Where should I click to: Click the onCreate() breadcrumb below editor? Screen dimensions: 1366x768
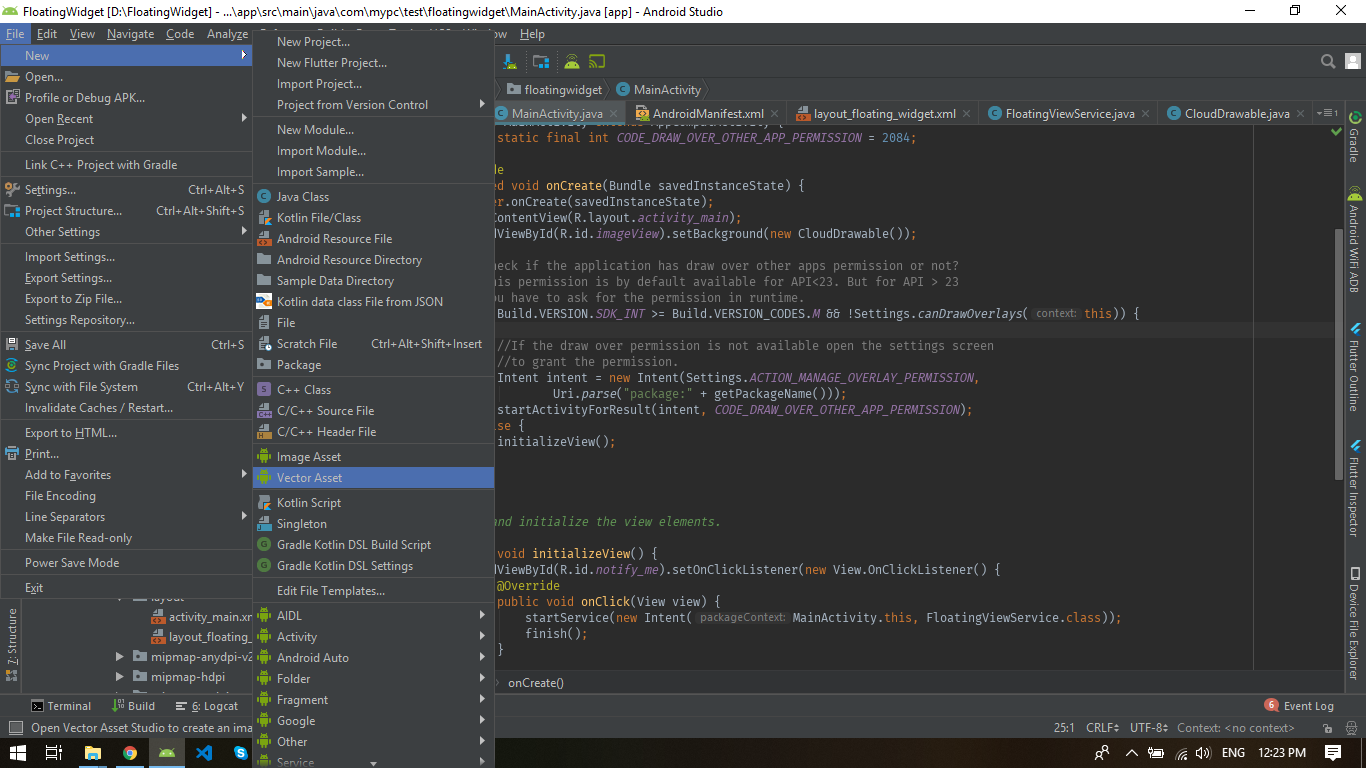click(x=536, y=683)
